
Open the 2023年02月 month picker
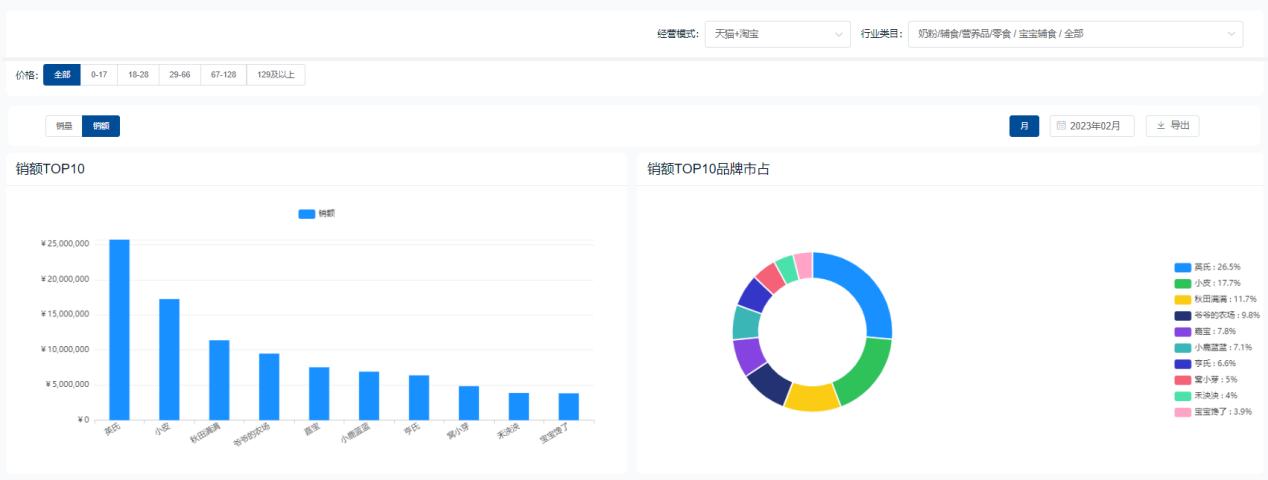click(1092, 126)
